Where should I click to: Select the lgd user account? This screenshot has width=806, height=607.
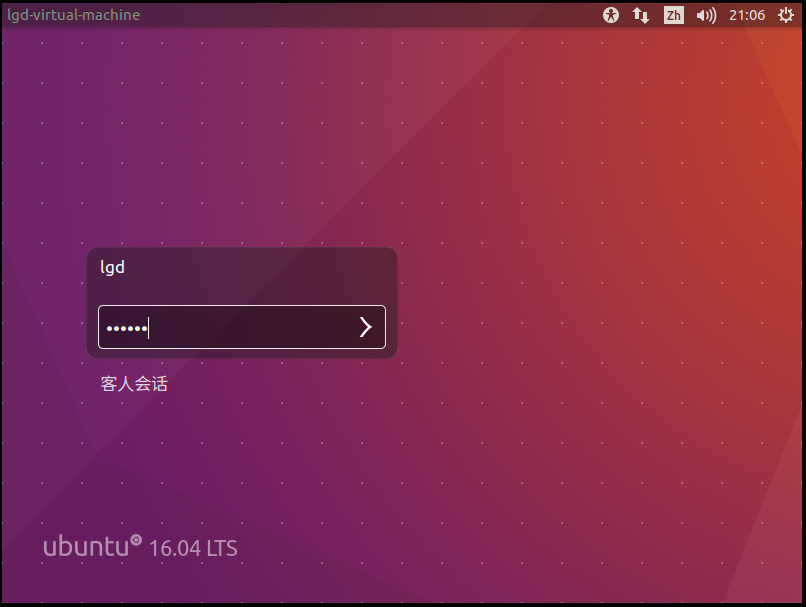coord(112,267)
